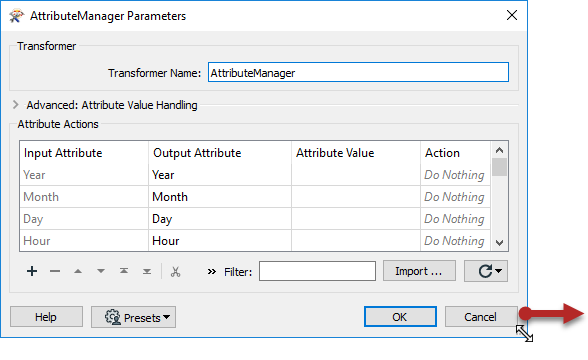Click into the Filter text field

[x=317, y=271]
